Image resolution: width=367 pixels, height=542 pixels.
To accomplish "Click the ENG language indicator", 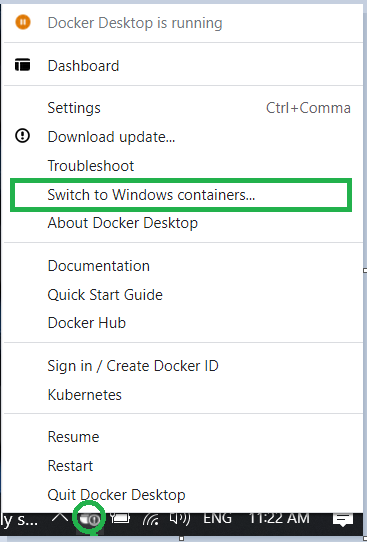I will coord(217,518).
